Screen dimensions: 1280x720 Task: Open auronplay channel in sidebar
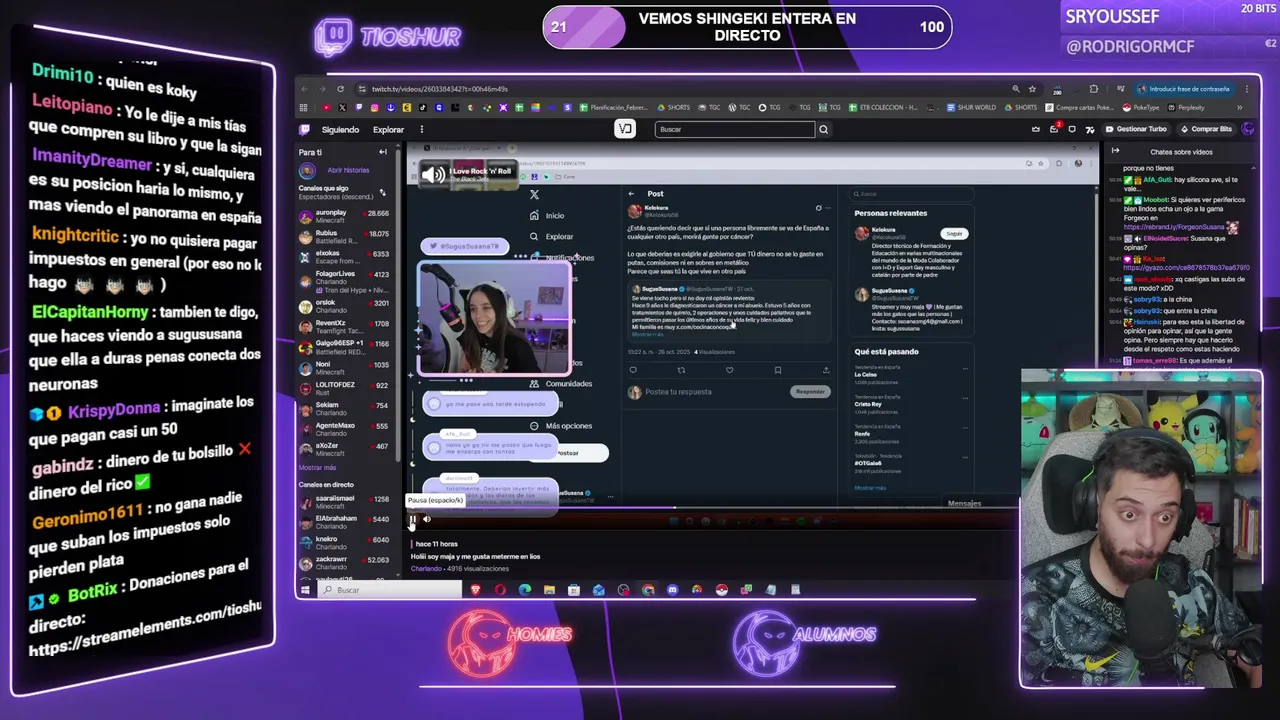coord(345,216)
